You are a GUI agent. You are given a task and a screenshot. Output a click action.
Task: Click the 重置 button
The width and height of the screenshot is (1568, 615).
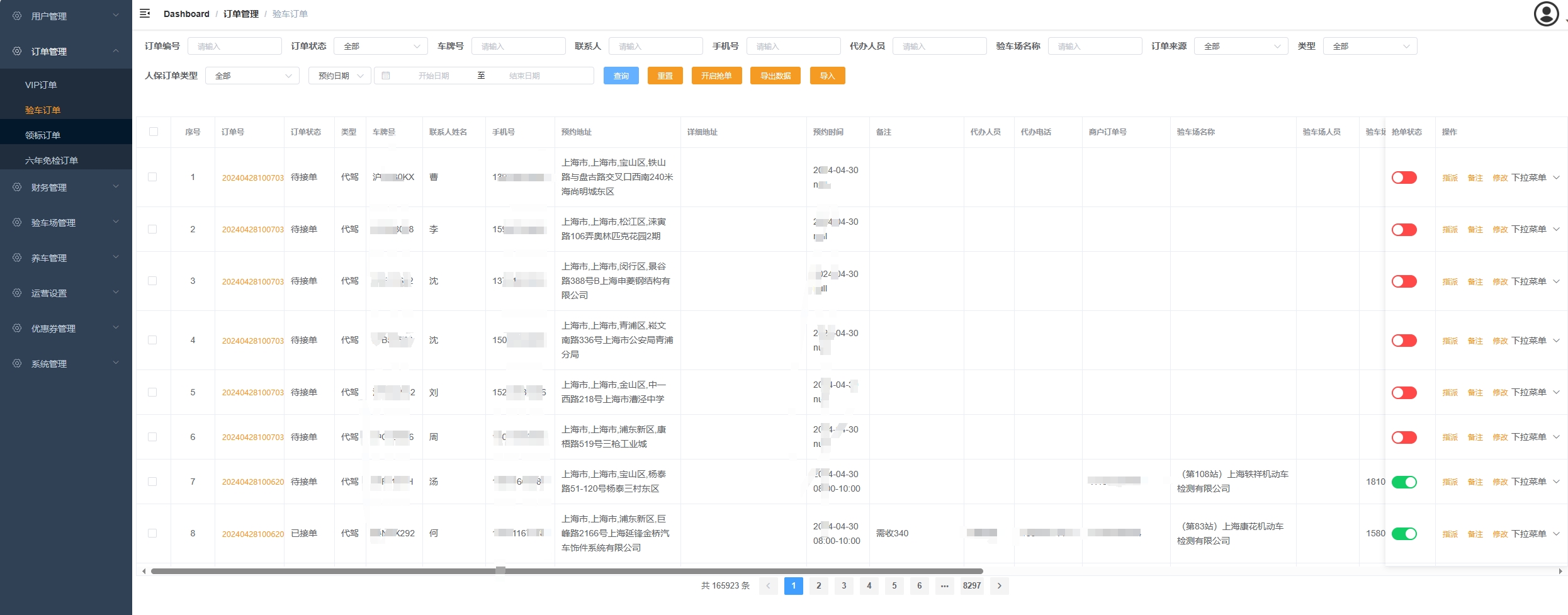[x=665, y=76]
